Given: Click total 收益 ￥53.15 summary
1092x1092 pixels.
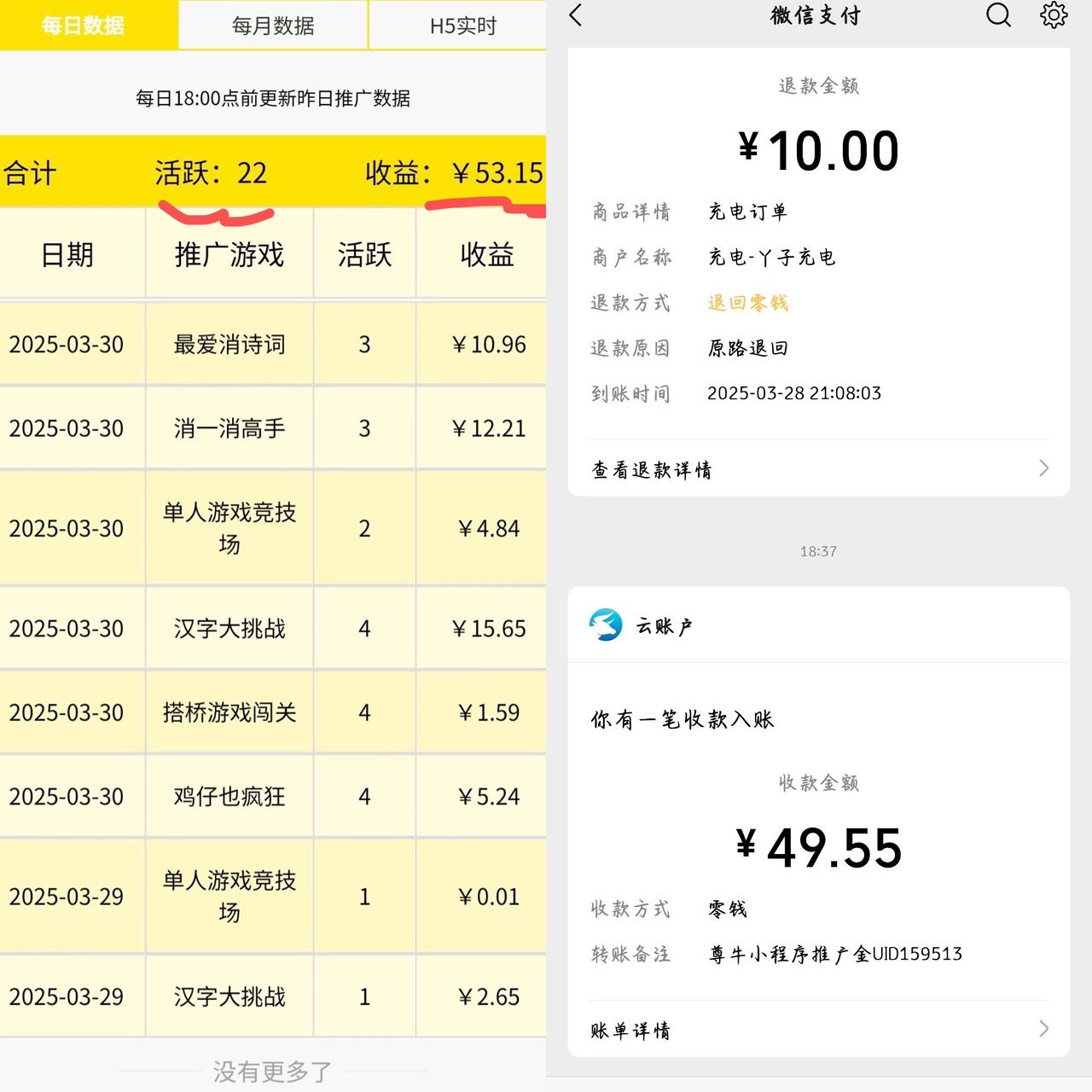Looking at the screenshot, I should point(455,173).
